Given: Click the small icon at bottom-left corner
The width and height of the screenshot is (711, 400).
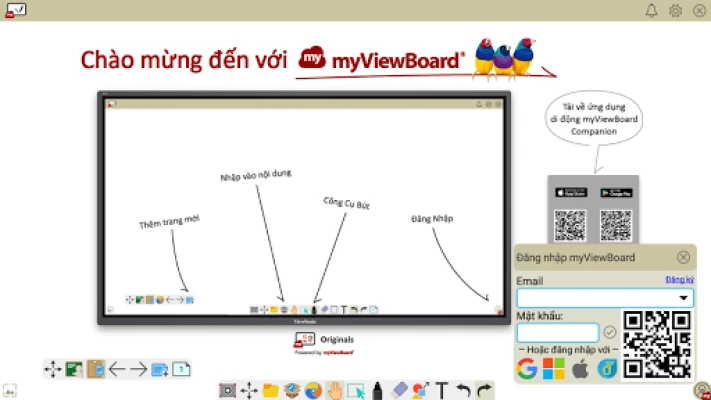Looking at the screenshot, I should pyautogui.click(x=10, y=390).
